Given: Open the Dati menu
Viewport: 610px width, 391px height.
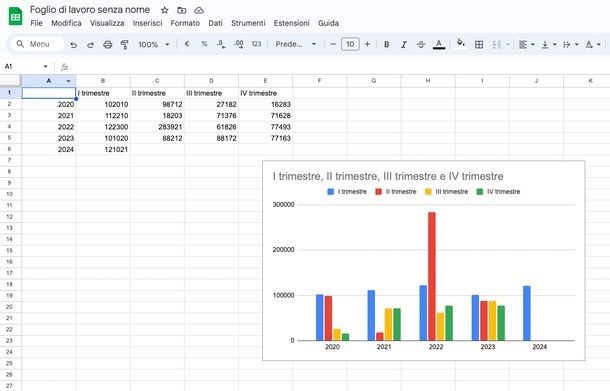Looking at the screenshot, I should coord(216,23).
